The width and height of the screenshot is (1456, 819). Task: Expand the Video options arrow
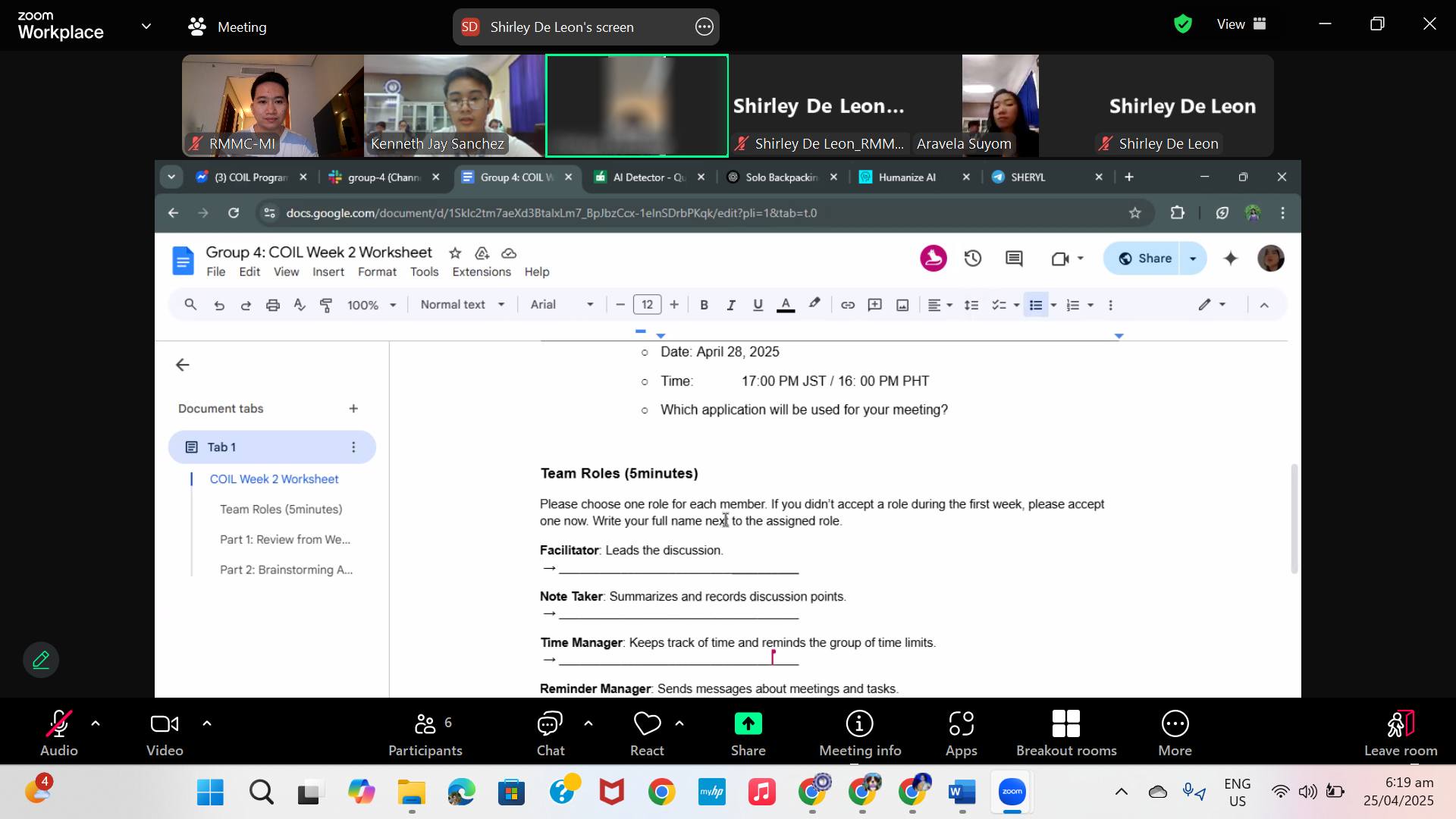click(206, 723)
